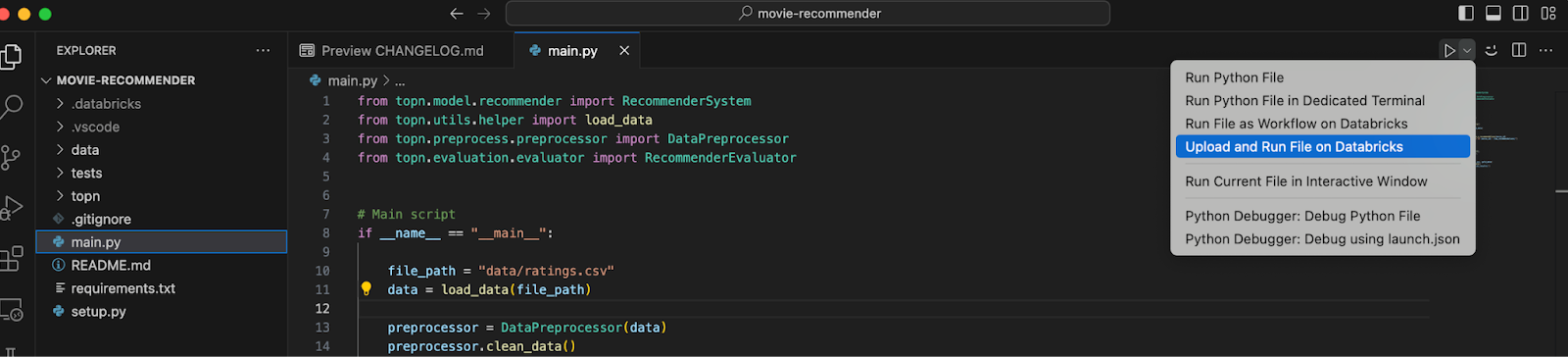Click the movie-recommender command center search box

point(808,13)
